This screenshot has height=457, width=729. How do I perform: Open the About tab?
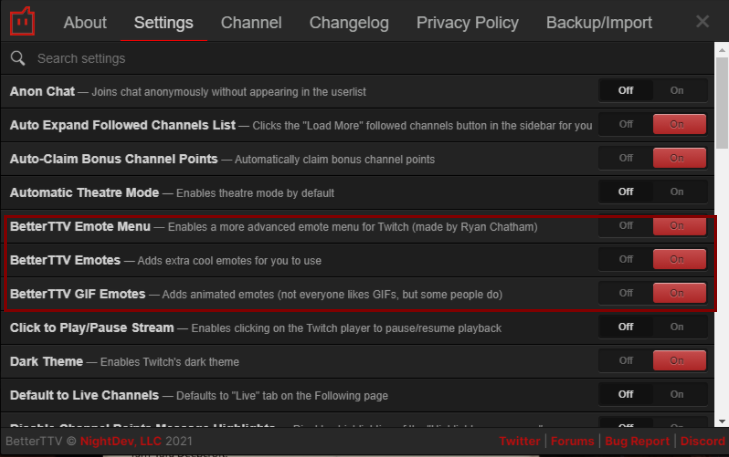85,22
